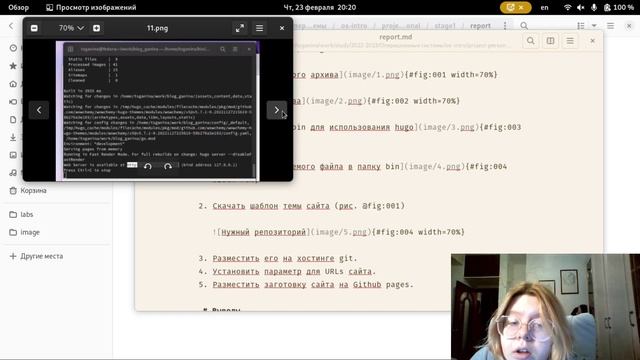The width and height of the screenshot is (640, 360).
Task: Close the report.md editor window
Action: pyautogui.click(x=593, y=41)
